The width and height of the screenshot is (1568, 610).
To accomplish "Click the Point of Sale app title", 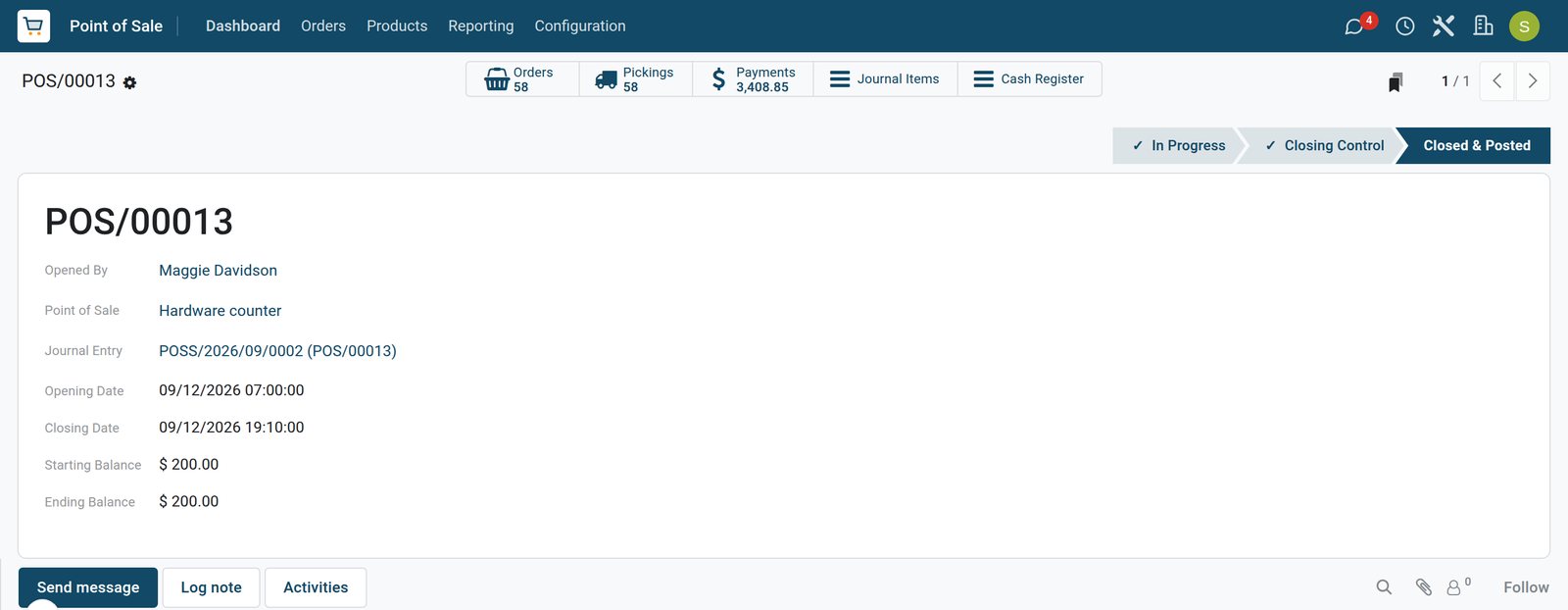I will tap(116, 26).
